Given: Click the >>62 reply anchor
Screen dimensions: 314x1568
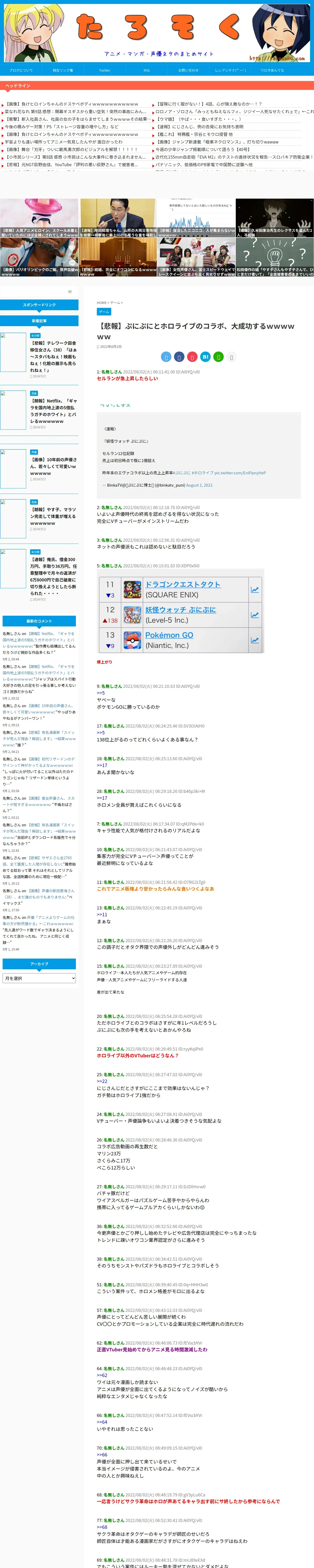Looking at the screenshot, I should point(102,1375).
